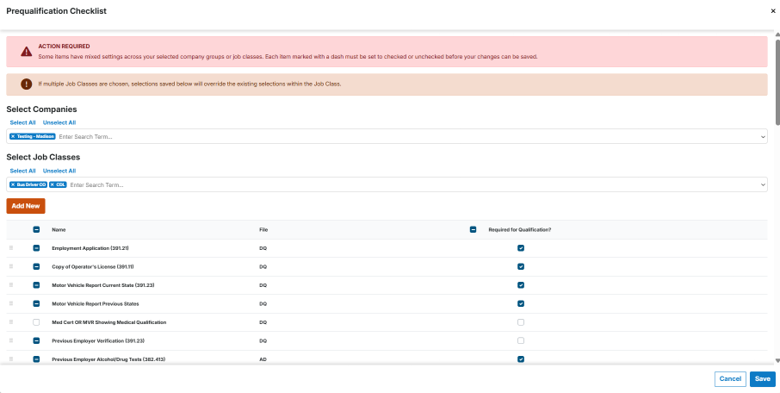Click the ACTION REQUIRED alert heading
Screen dimensions: 780x393
click(x=64, y=46)
